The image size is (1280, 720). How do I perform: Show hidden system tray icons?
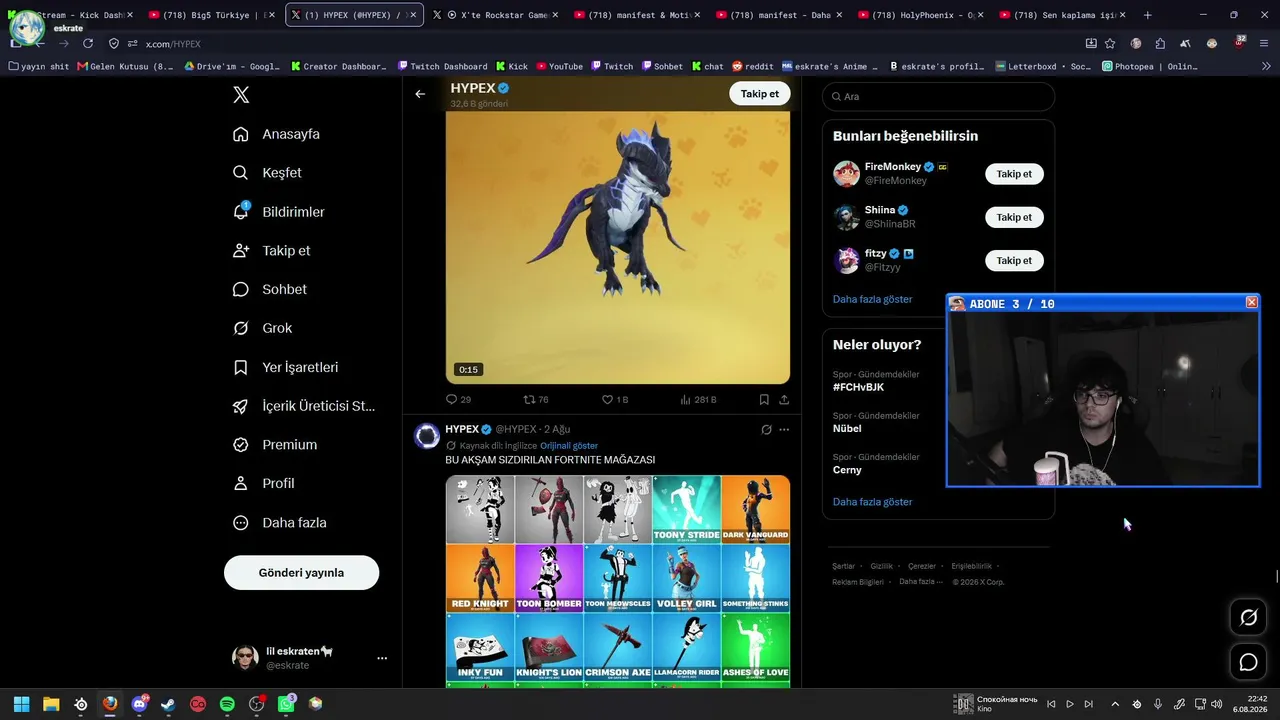click(x=1115, y=704)
